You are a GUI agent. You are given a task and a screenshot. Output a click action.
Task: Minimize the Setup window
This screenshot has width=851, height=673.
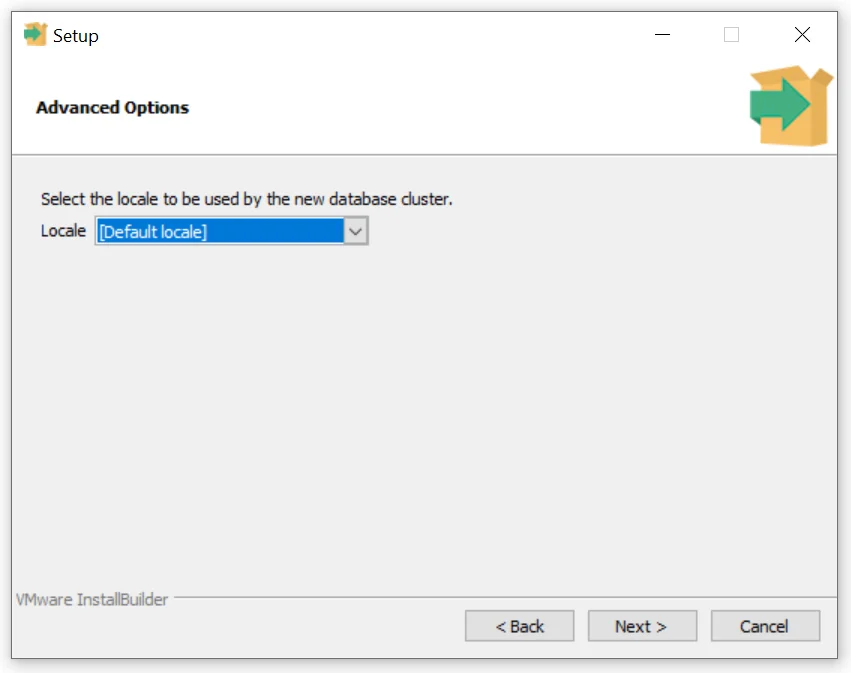pos(662,35)
